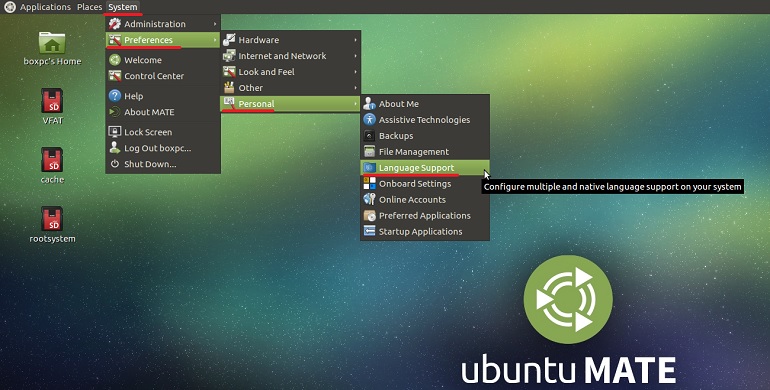Select the cache SD card desktop icon
This screenshot has height=390, width=770.
coord(52,160)
